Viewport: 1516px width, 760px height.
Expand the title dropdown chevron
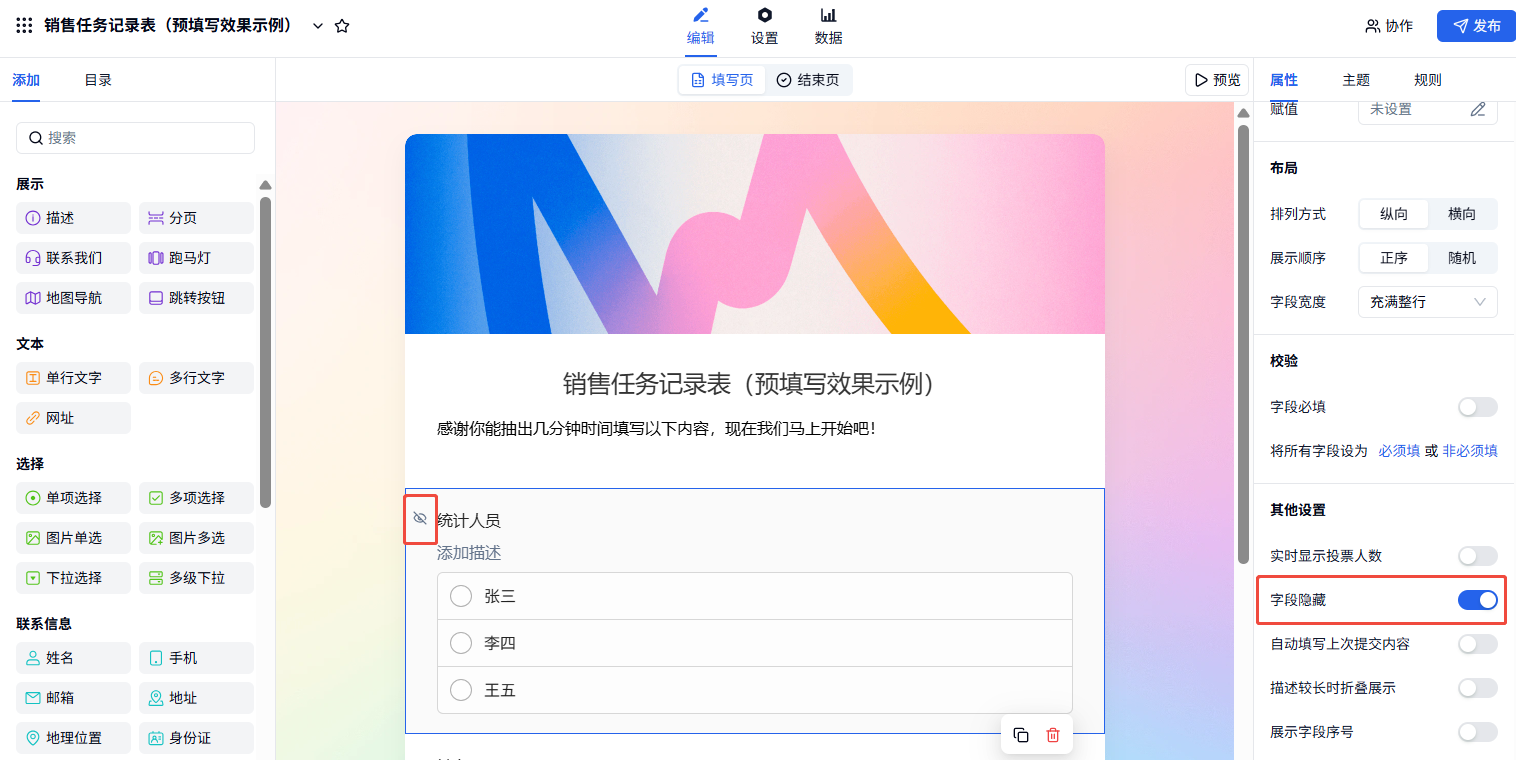click(x=318, y=26)
